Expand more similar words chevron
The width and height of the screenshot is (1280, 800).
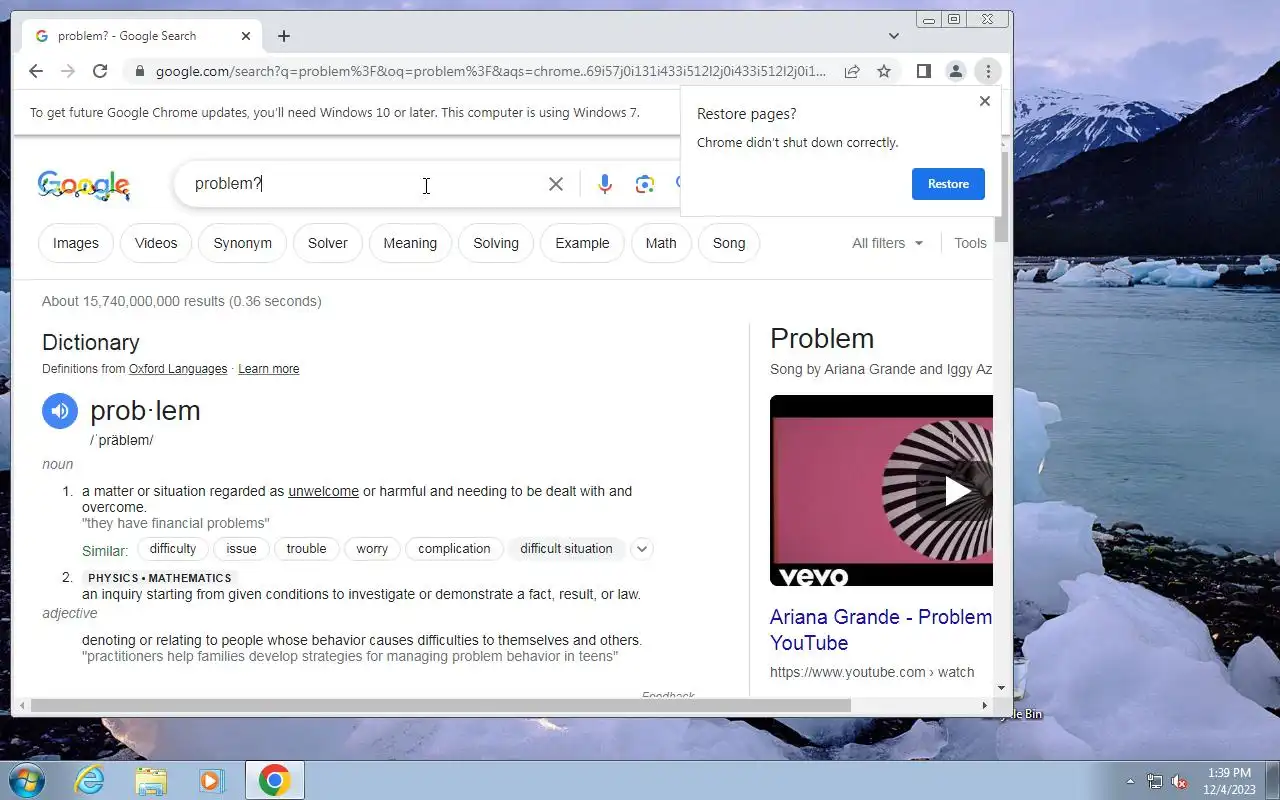(x=642, y=549)
